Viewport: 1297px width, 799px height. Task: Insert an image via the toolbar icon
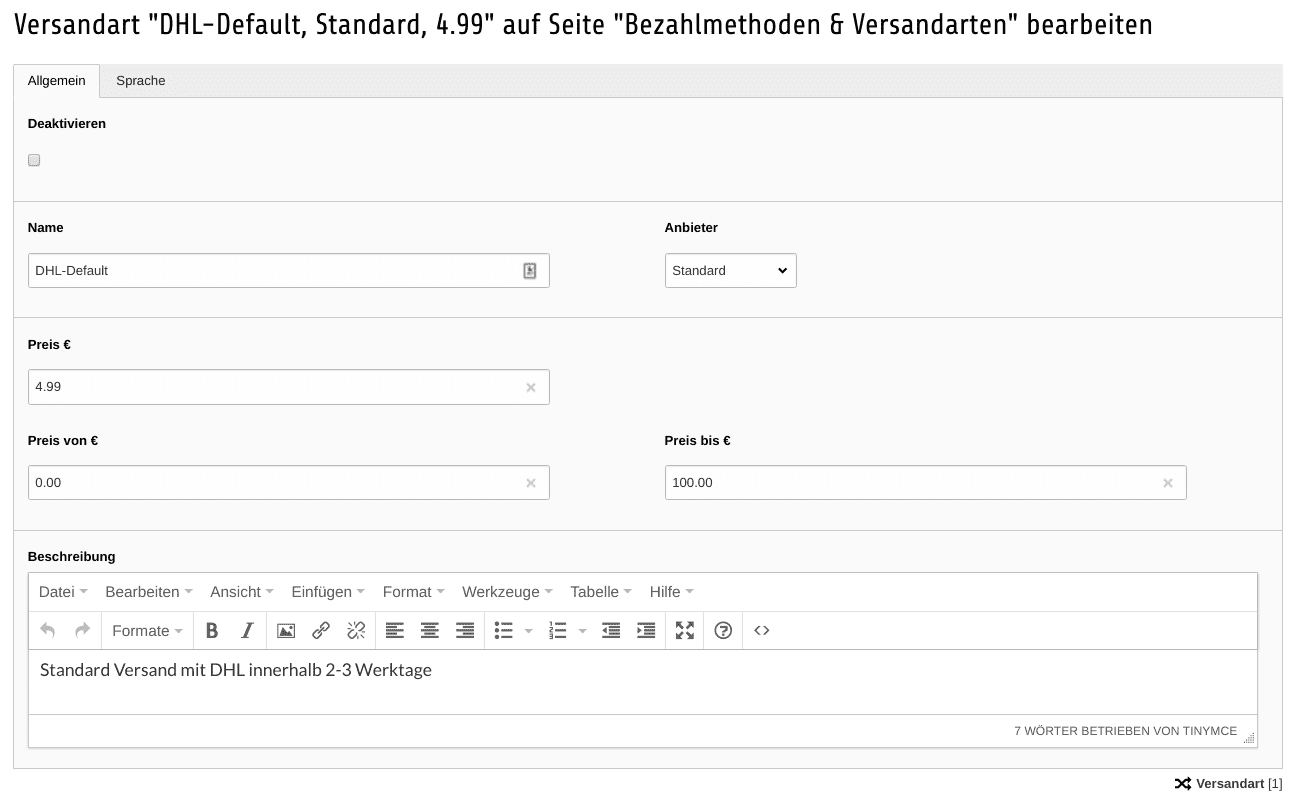click(x=286, y=630)
